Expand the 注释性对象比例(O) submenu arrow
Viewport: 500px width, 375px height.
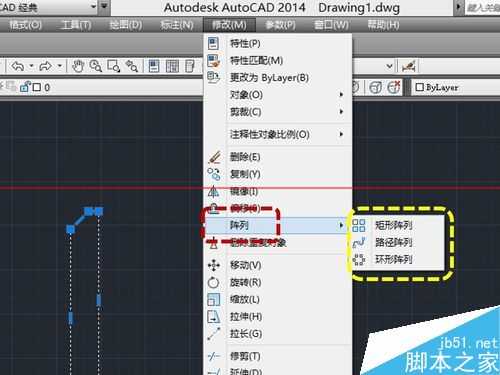pos(341,134)
